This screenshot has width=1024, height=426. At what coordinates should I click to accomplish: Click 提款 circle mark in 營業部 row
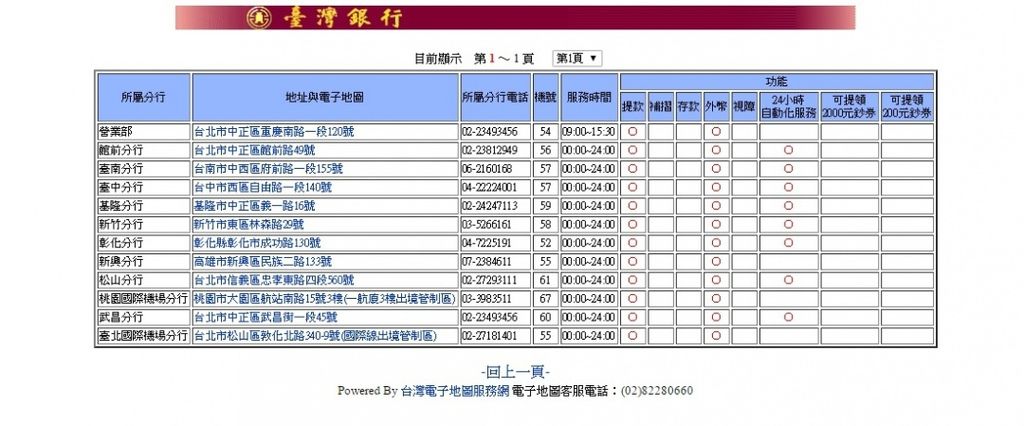(x=632, y=132)
